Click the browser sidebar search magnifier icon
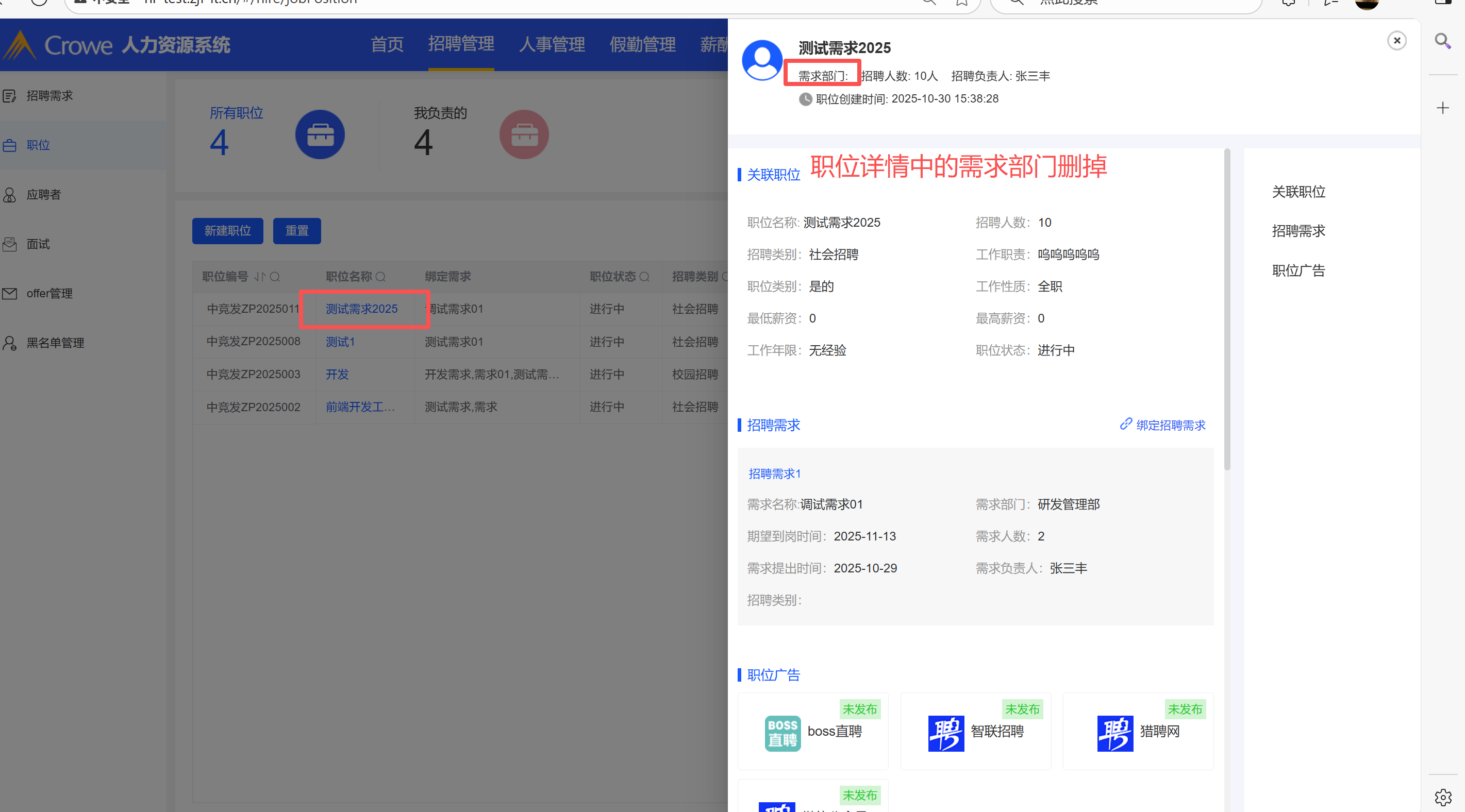 (1442, 41)
